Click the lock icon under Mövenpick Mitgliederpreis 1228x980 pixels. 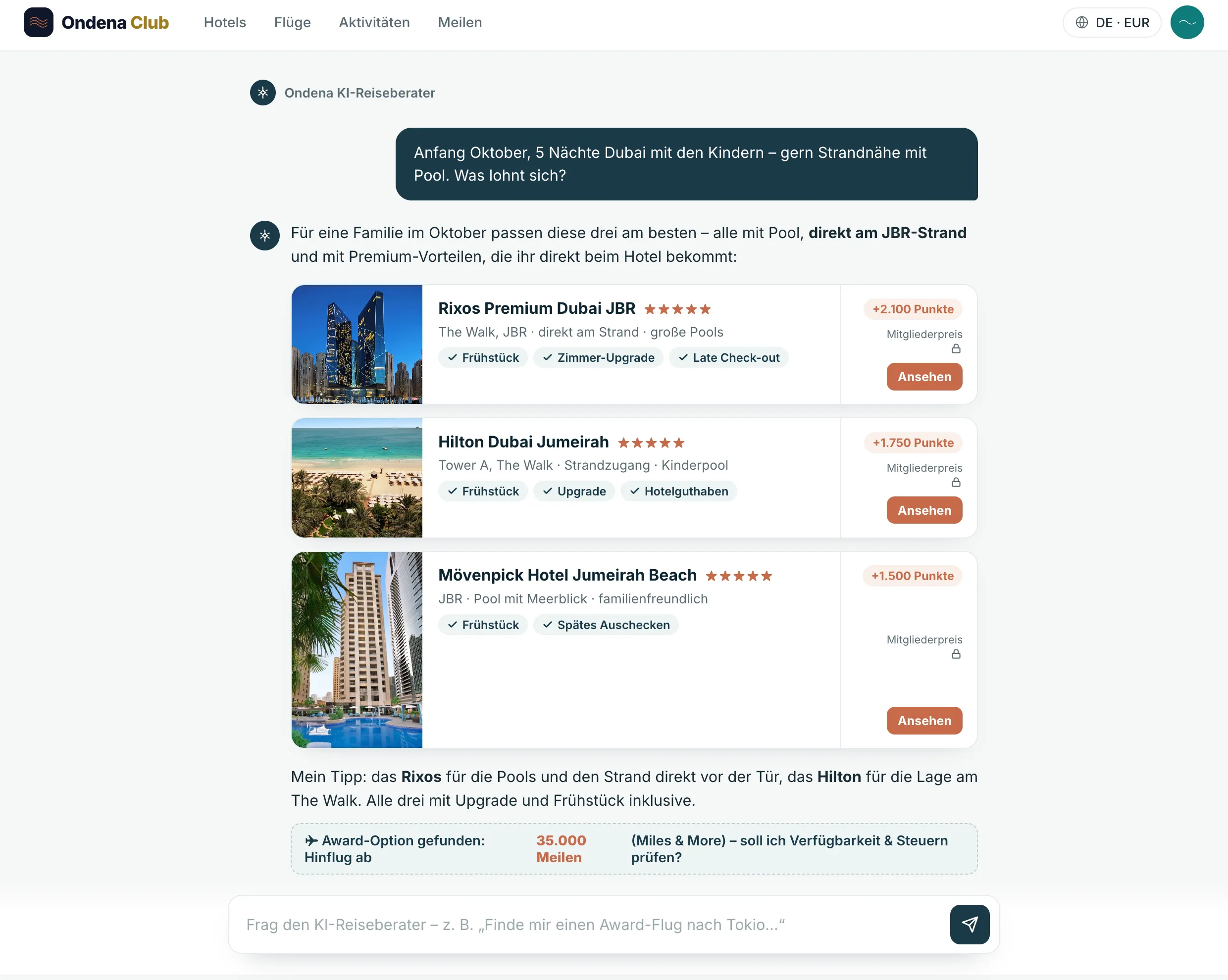(956, 654)
